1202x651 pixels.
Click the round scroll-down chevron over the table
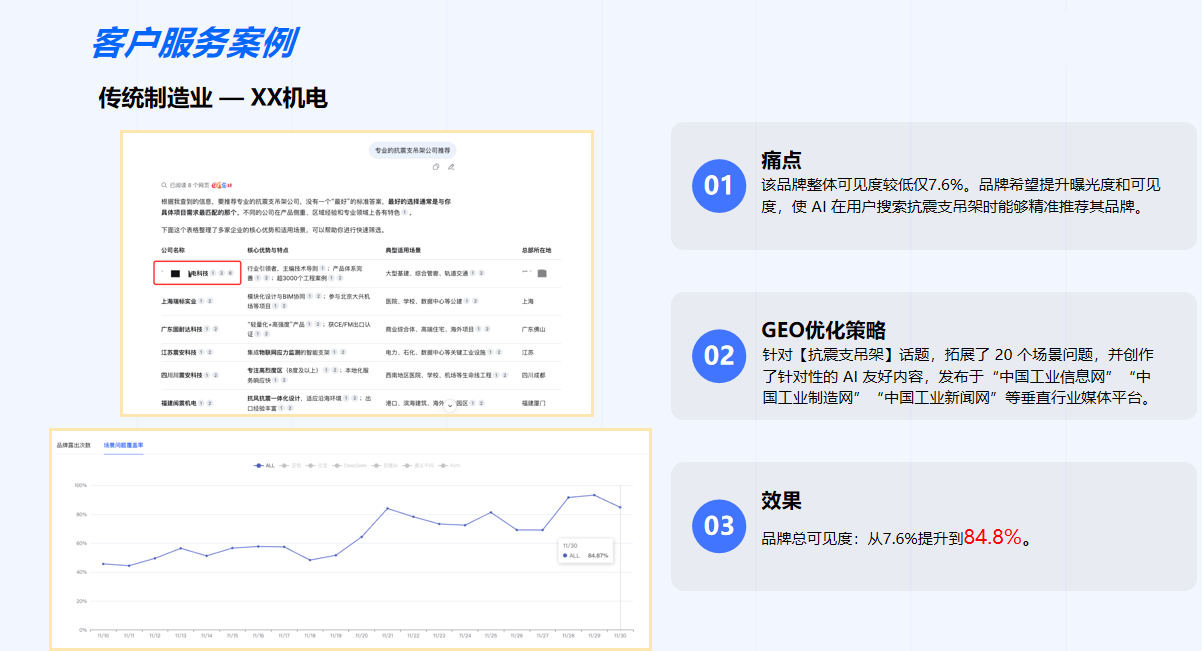tap(451, 404)
